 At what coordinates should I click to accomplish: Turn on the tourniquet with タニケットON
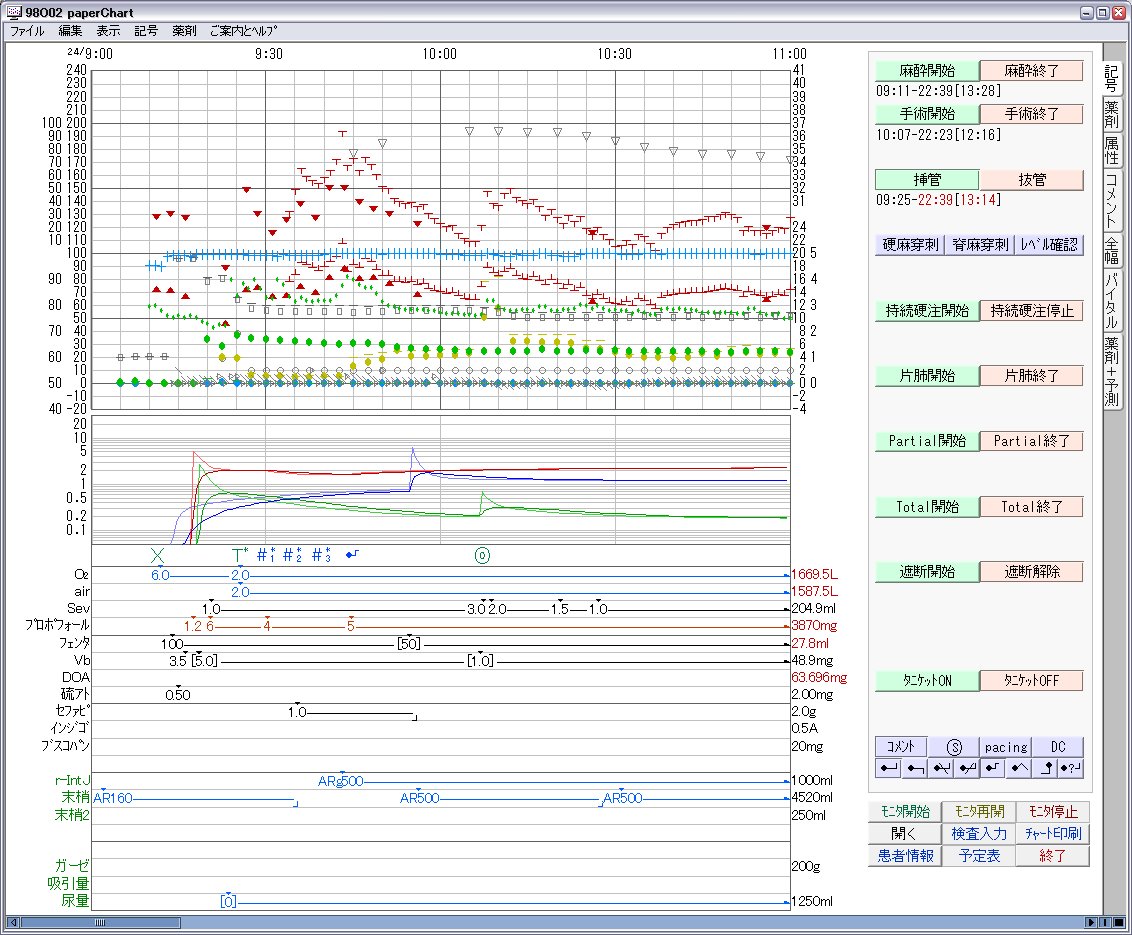coord(925,680)
